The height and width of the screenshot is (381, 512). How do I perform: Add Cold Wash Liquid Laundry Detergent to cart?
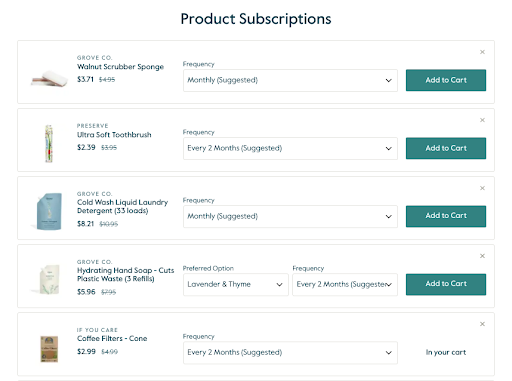(446, 216)
